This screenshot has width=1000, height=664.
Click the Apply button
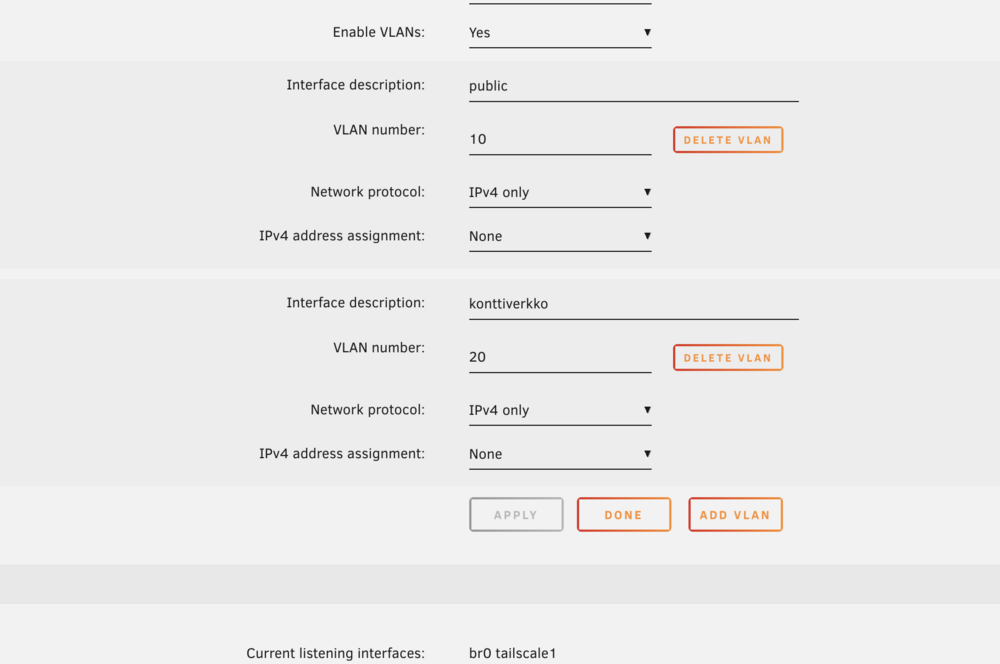tap(516, 515)
